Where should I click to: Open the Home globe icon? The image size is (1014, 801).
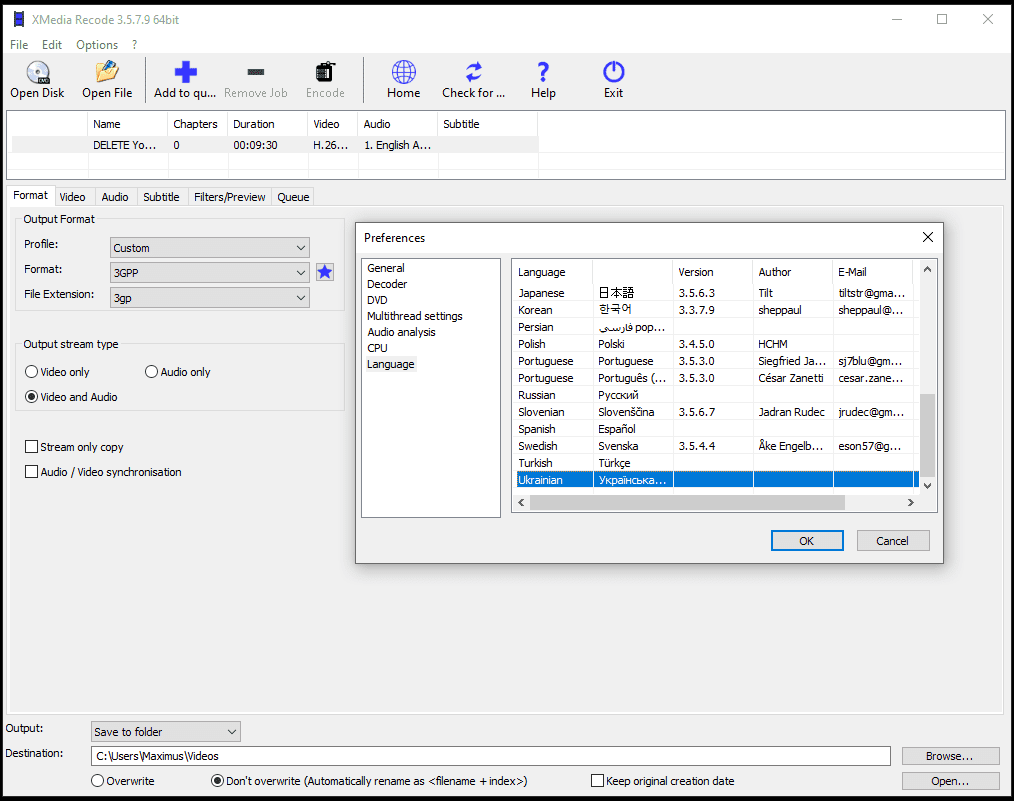403,73
